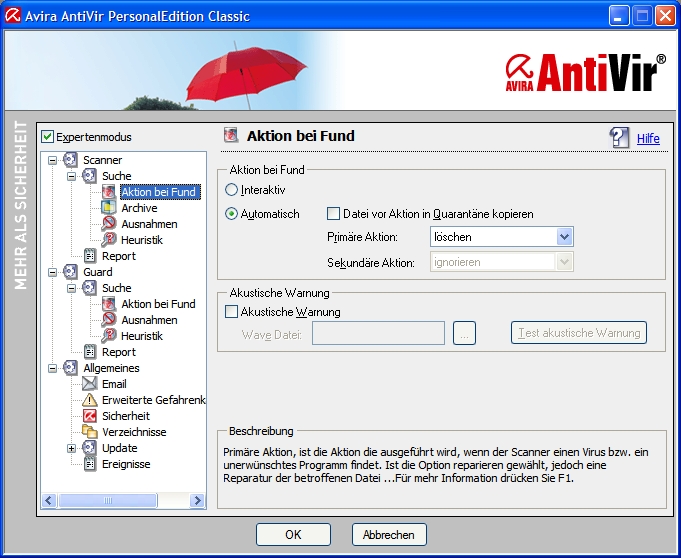The image size is (681, 558).
Task: Click the Wave Datei input field
Action: (378, 333)
